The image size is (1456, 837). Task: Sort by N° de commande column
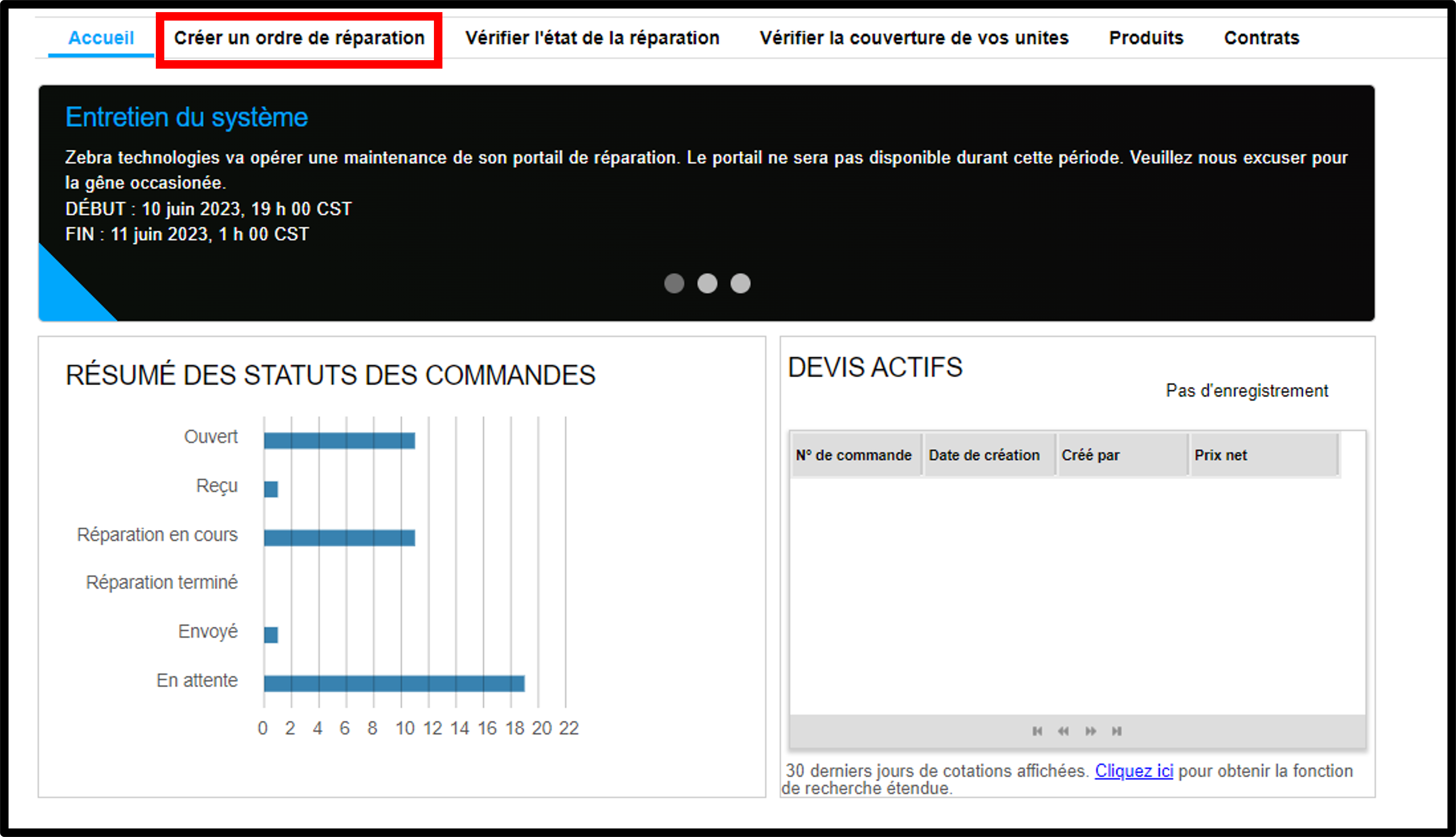[856, 455]
